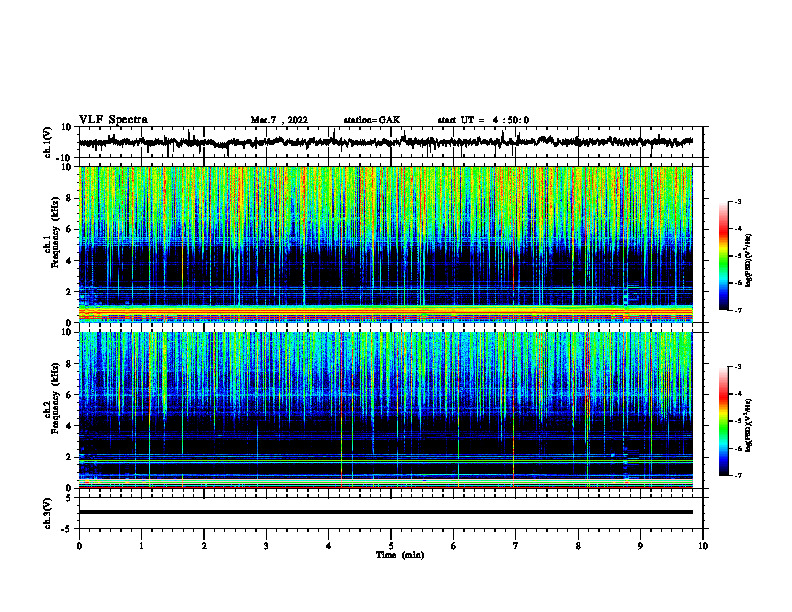The width and height of the screenshot is (792, 612).
Task: Click the "8" kHz tick on ch.2 spectrogram axis
Action: [69, 364]
